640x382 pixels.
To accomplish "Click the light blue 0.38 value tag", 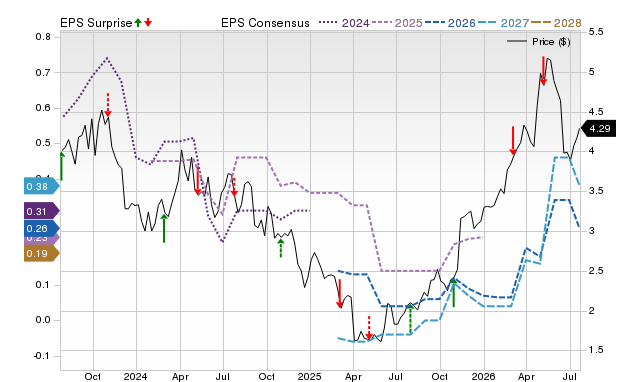I will (42, 187).
